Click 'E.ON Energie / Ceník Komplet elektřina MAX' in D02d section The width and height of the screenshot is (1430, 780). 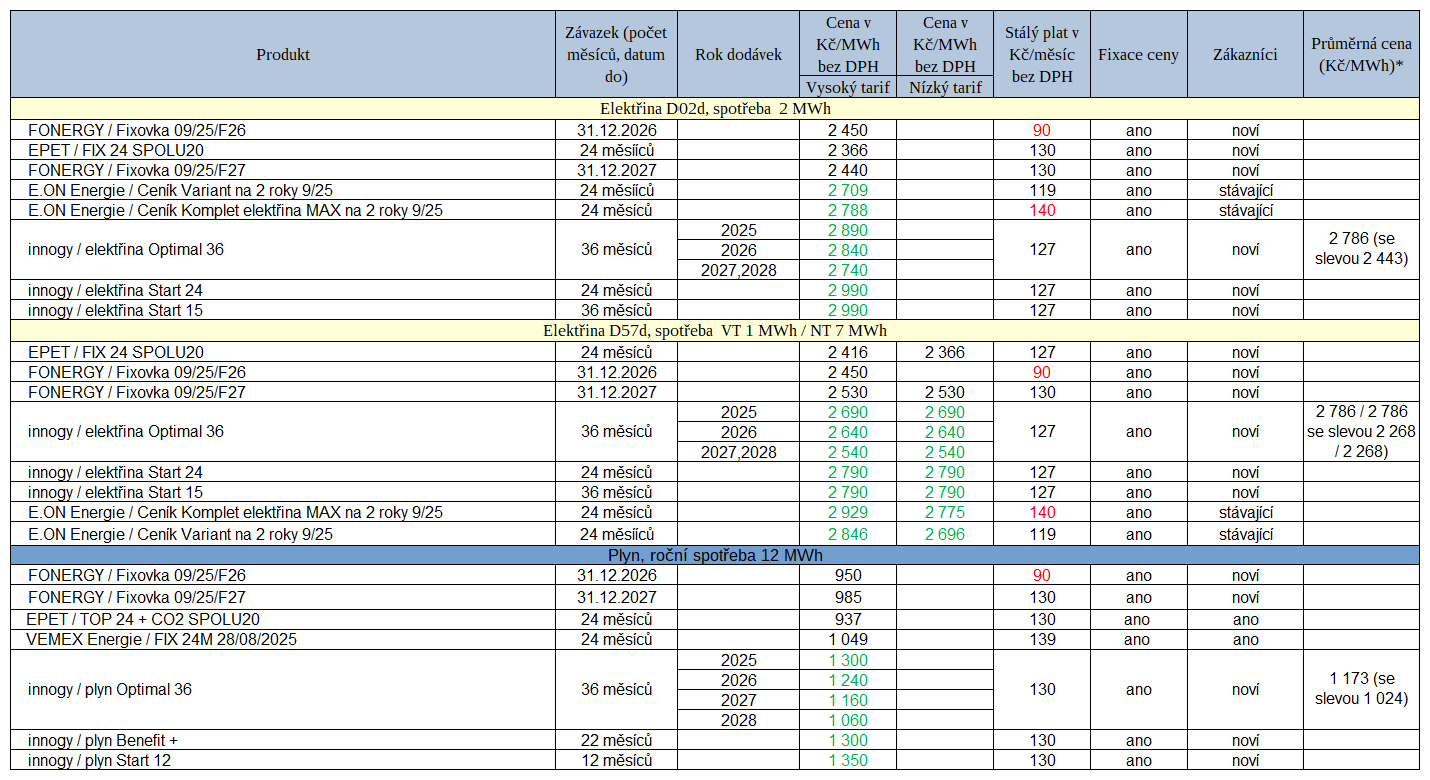235,210
